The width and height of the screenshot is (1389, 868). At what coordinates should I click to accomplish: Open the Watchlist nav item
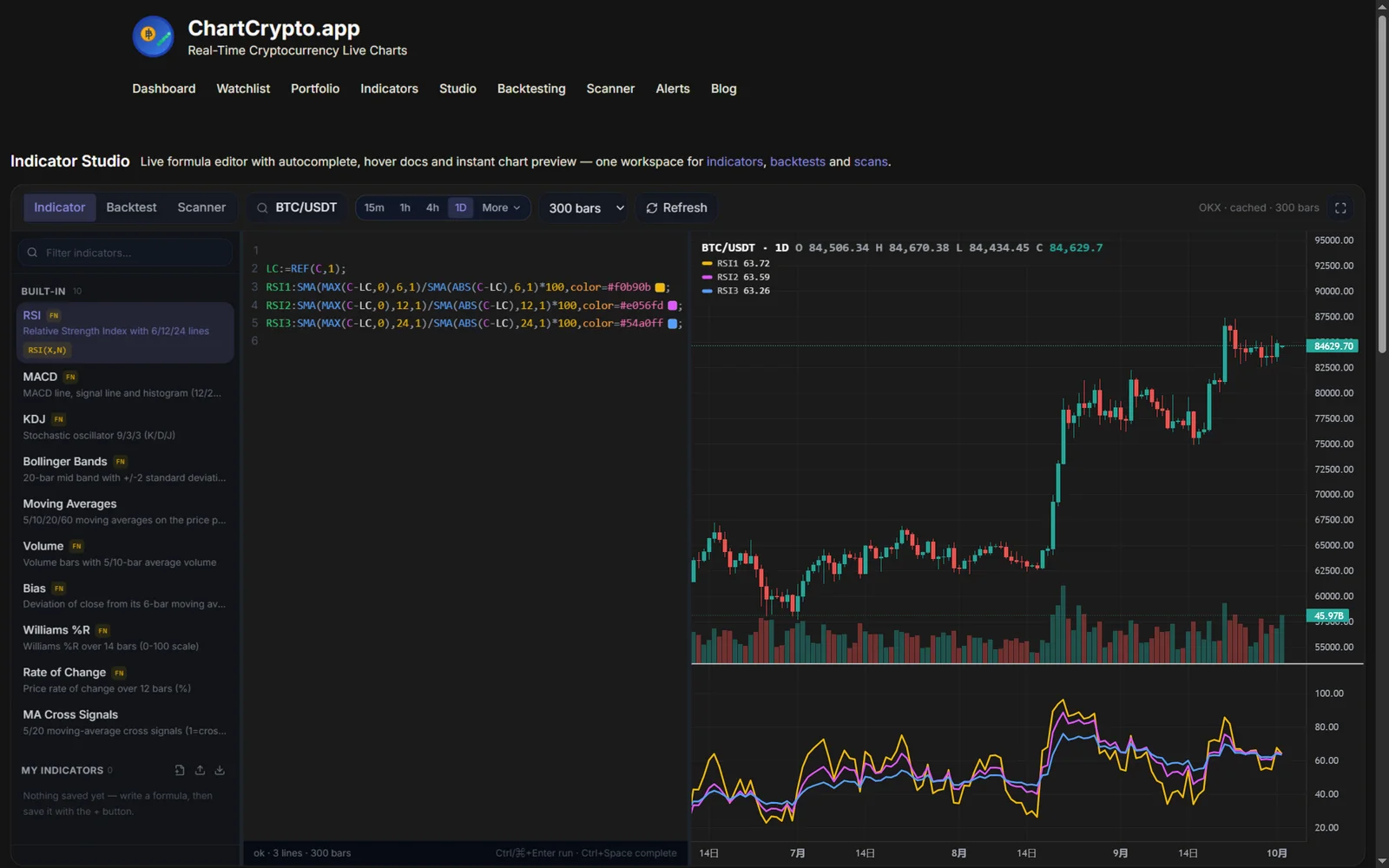coord(243,89)
